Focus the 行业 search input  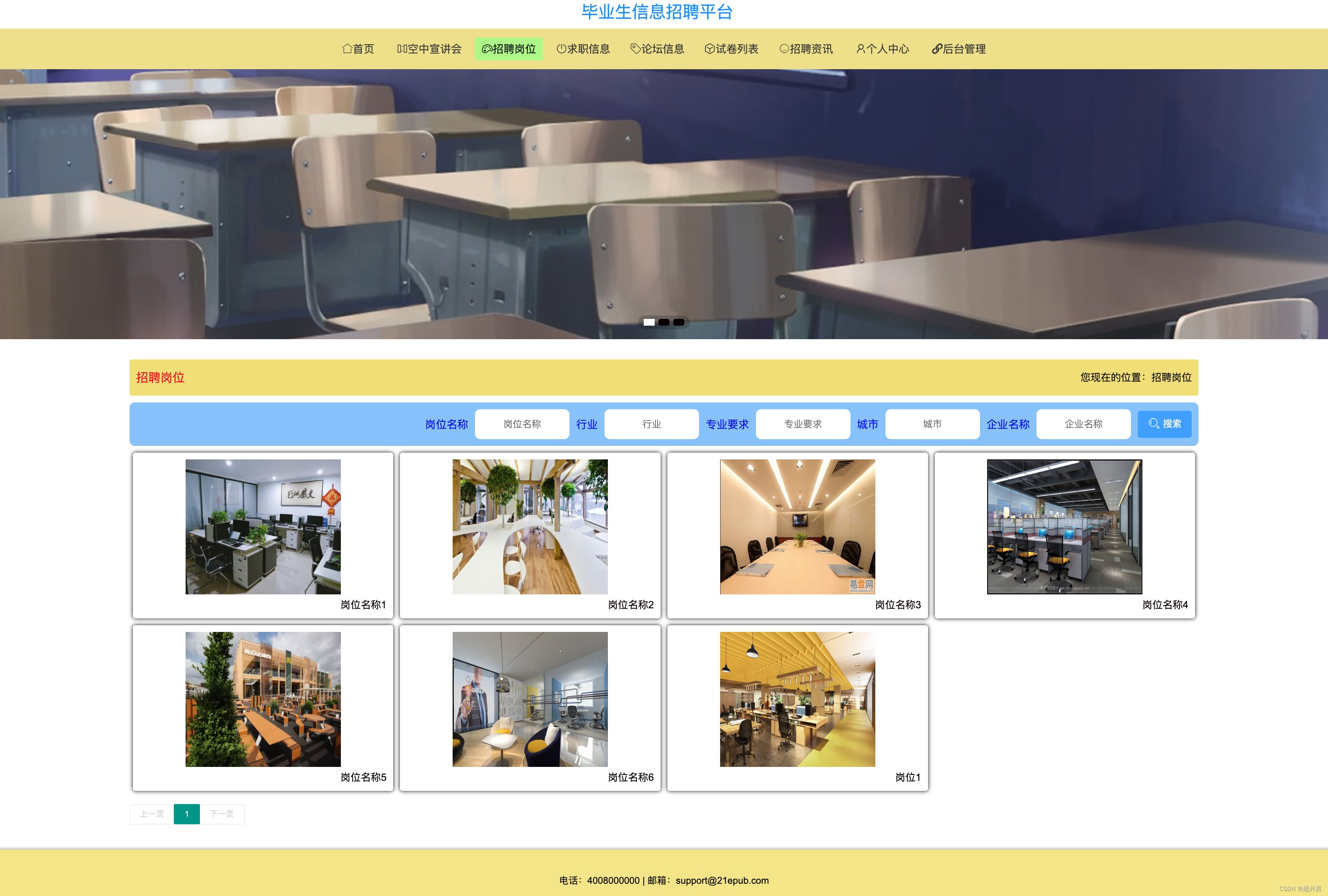coord(651,424)
